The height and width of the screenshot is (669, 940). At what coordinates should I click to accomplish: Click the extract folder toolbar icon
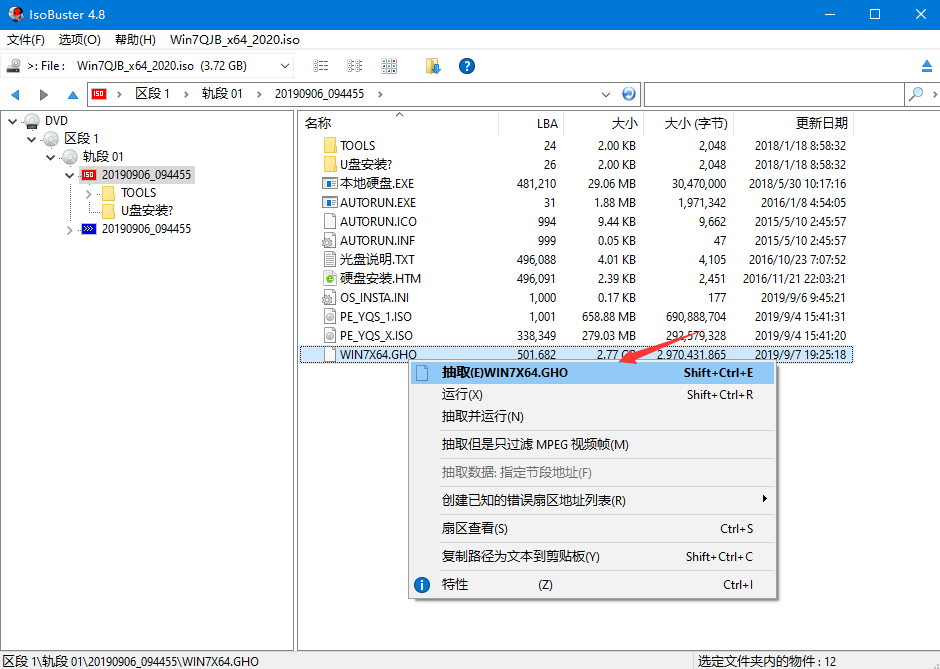pyautogui.click(x=433, y=66)
